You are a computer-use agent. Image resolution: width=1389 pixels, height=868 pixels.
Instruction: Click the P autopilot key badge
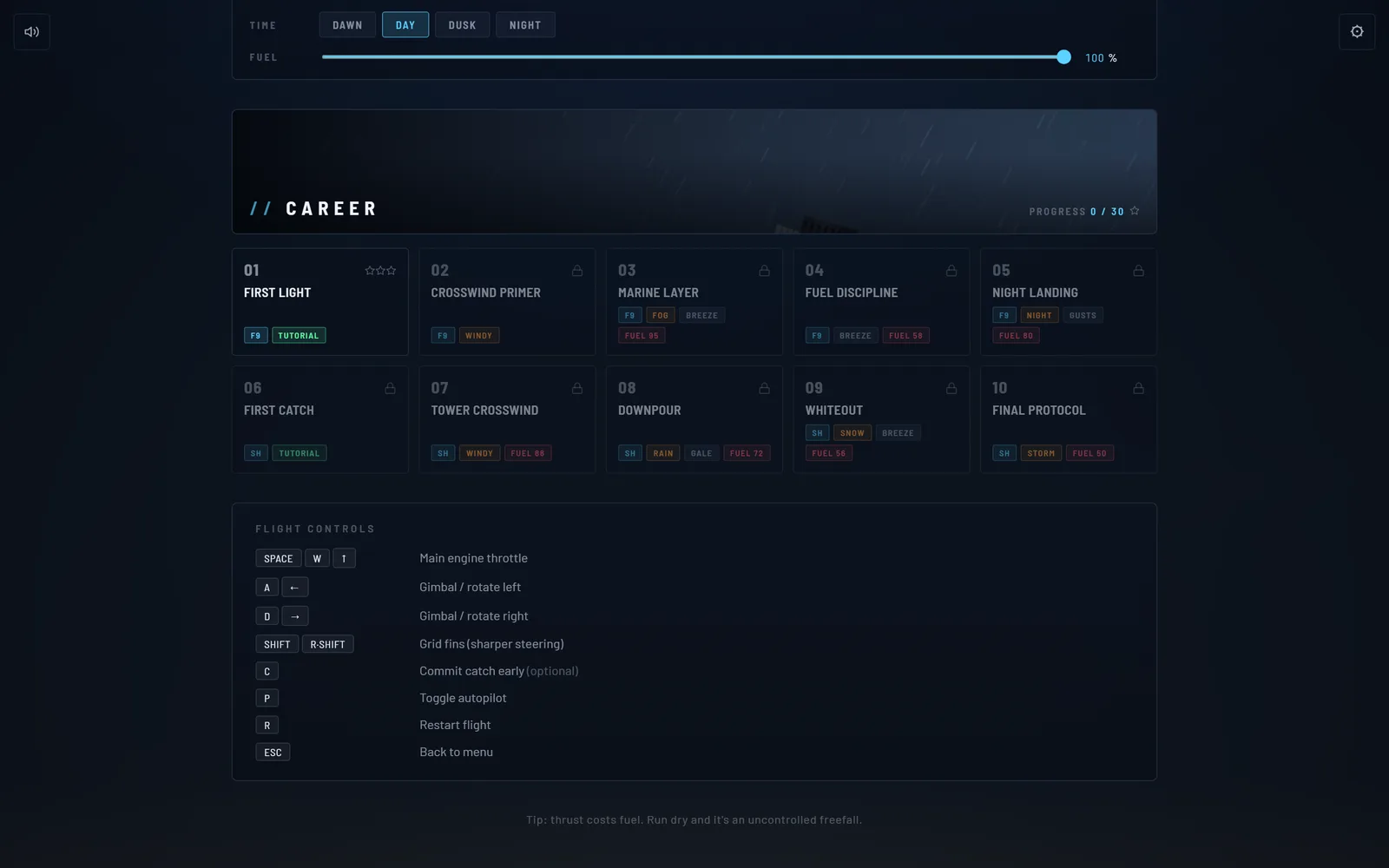267,698
